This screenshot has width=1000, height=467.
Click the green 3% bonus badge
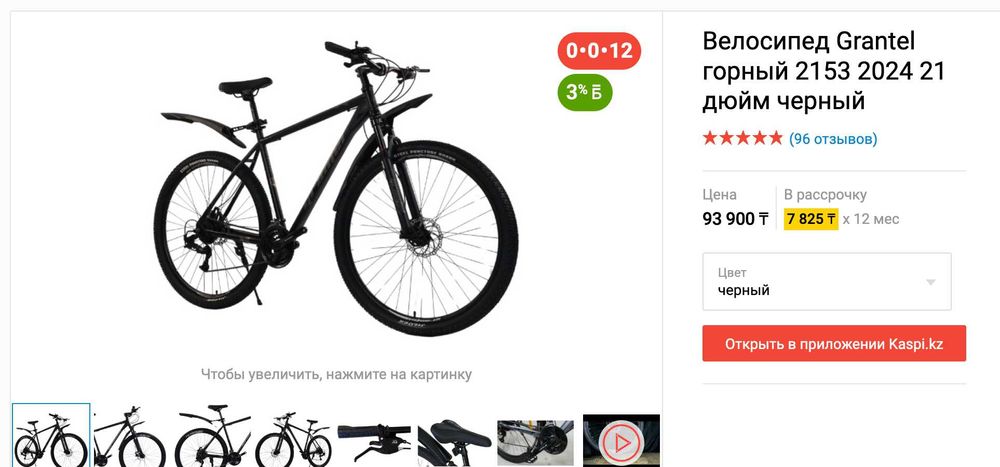pos(585,93)
